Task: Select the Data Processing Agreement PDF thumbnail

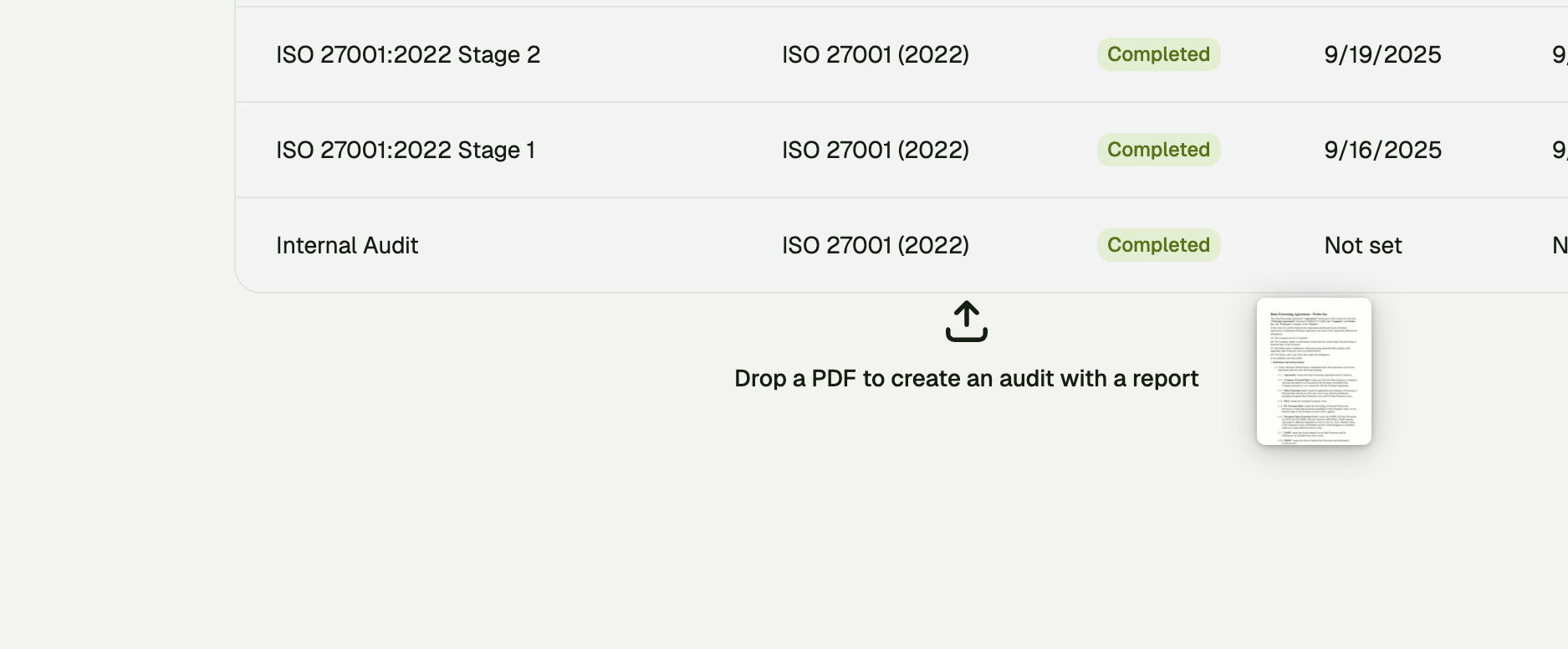Action: 1314,372
